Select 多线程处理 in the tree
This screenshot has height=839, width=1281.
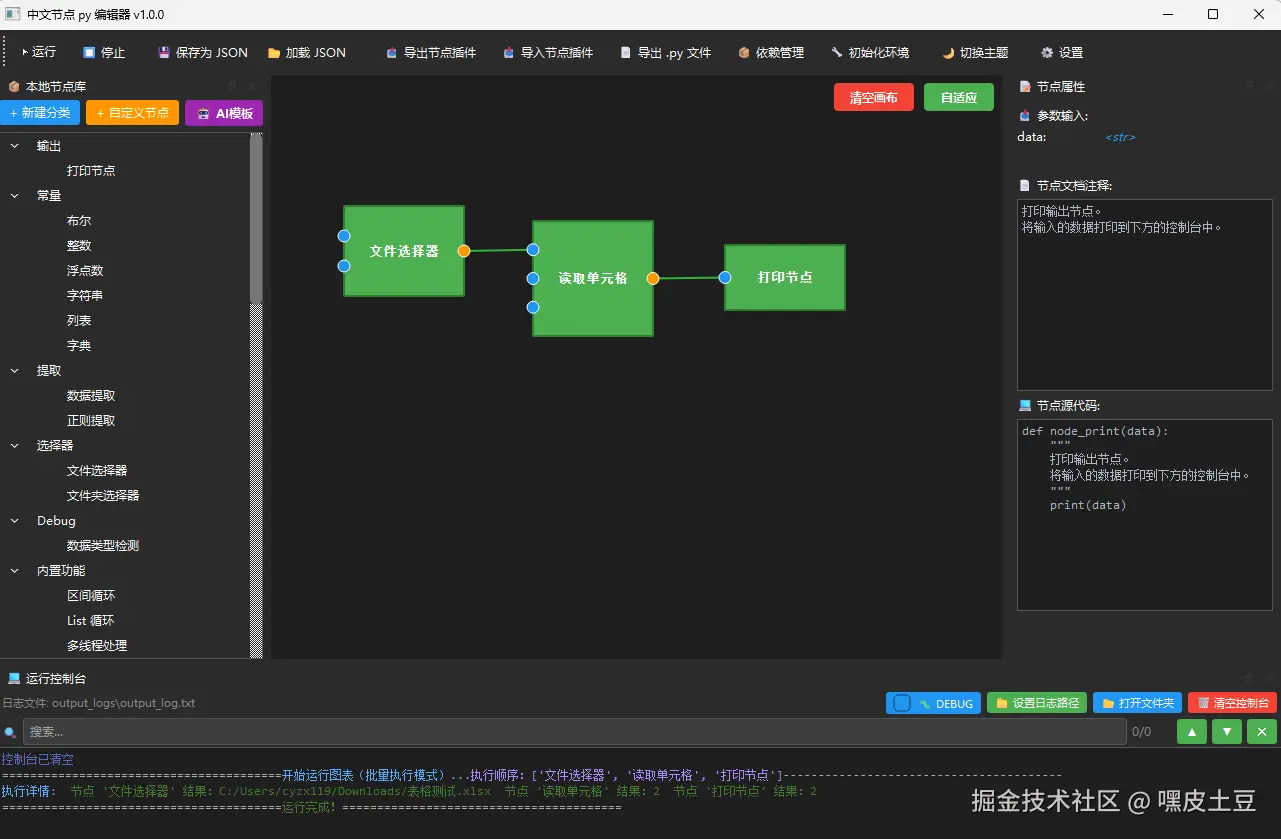point(97,646)
